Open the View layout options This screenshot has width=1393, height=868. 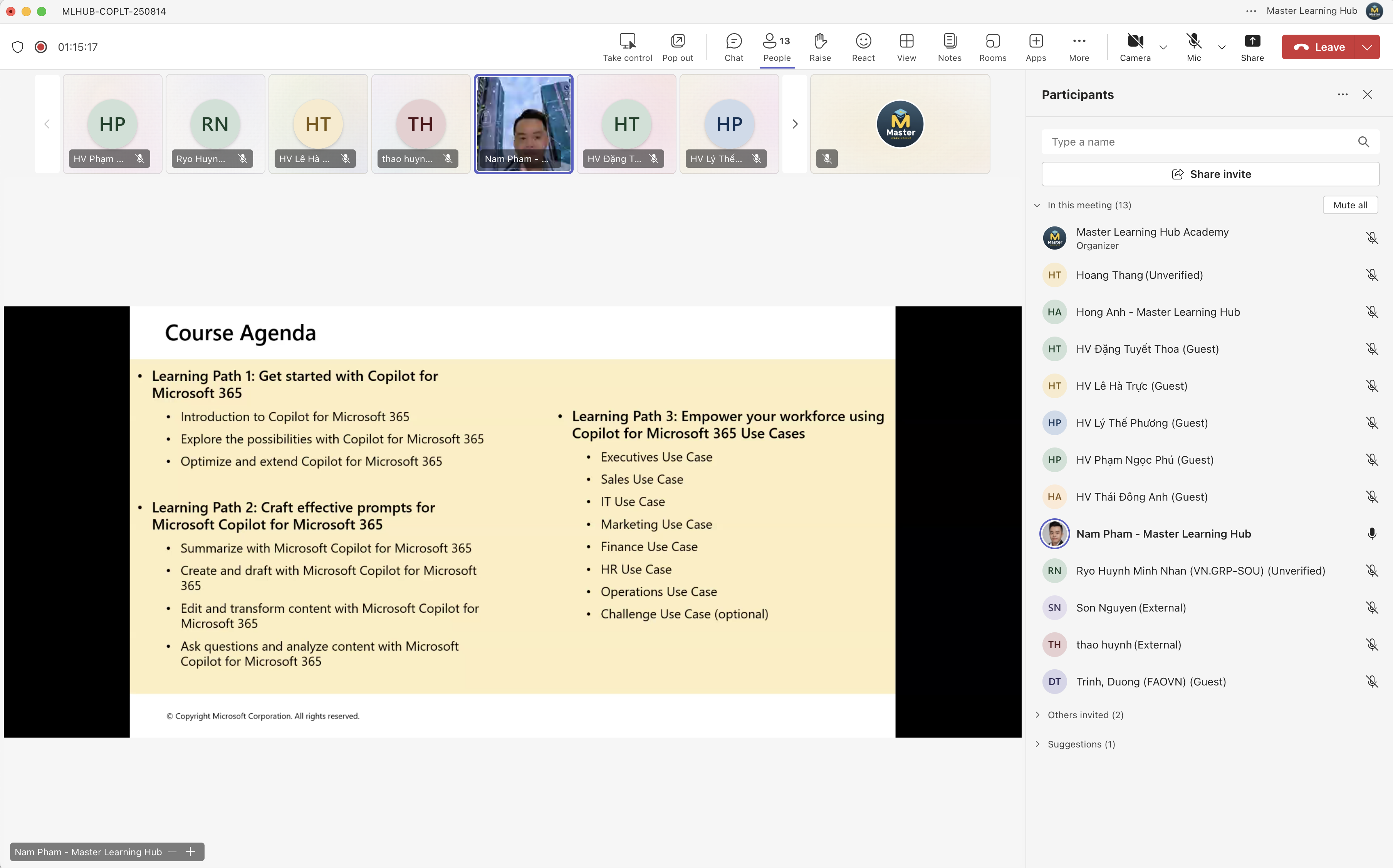click(906, 47)
